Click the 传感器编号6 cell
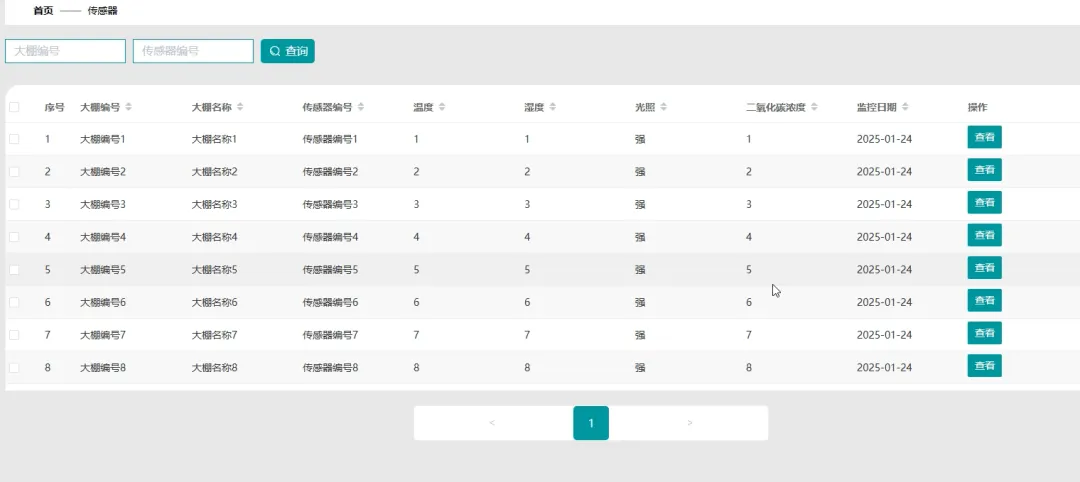Screen dimensions: 1080x482 pos(330,302)
